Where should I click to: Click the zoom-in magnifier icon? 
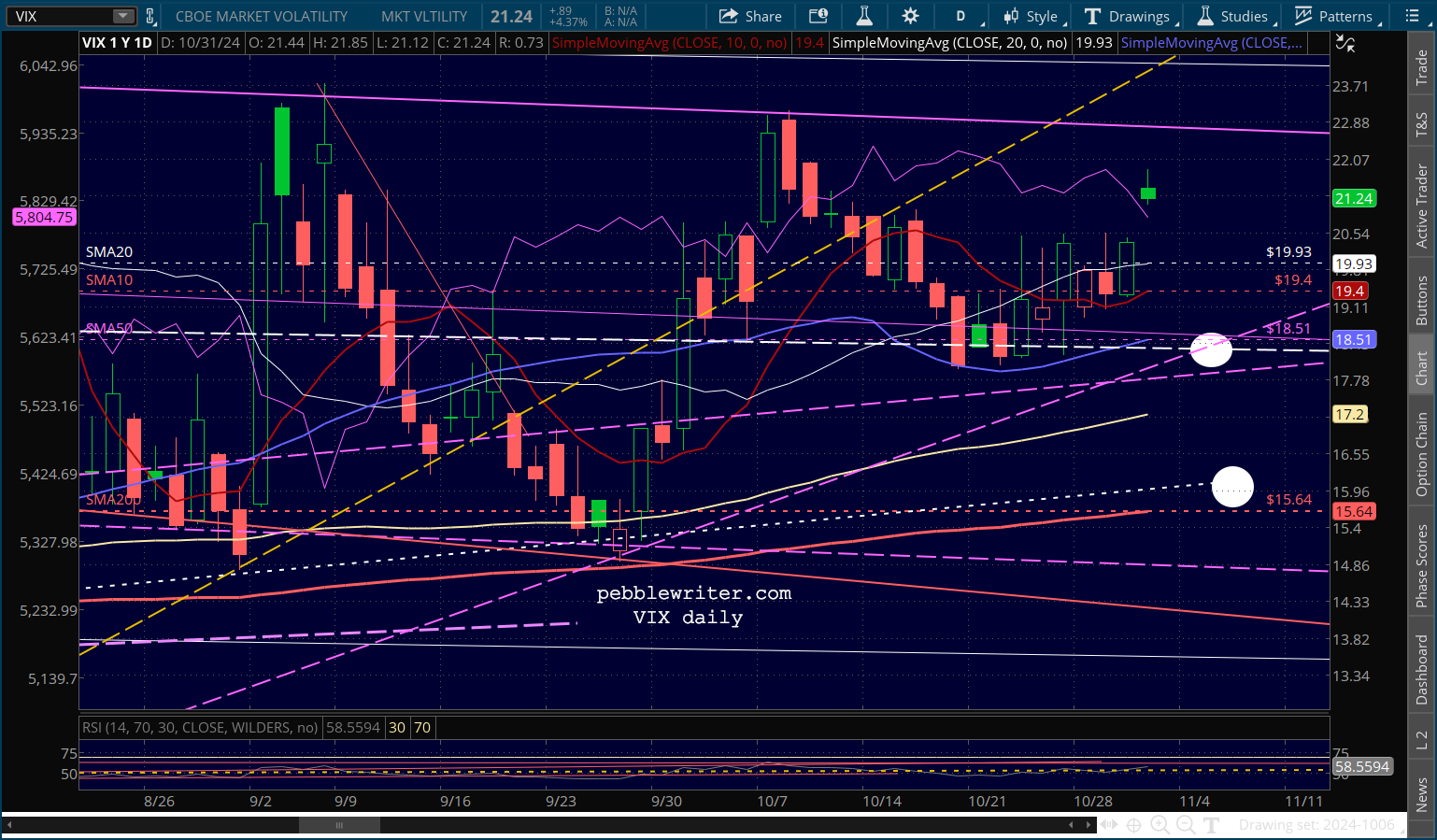1160,825
